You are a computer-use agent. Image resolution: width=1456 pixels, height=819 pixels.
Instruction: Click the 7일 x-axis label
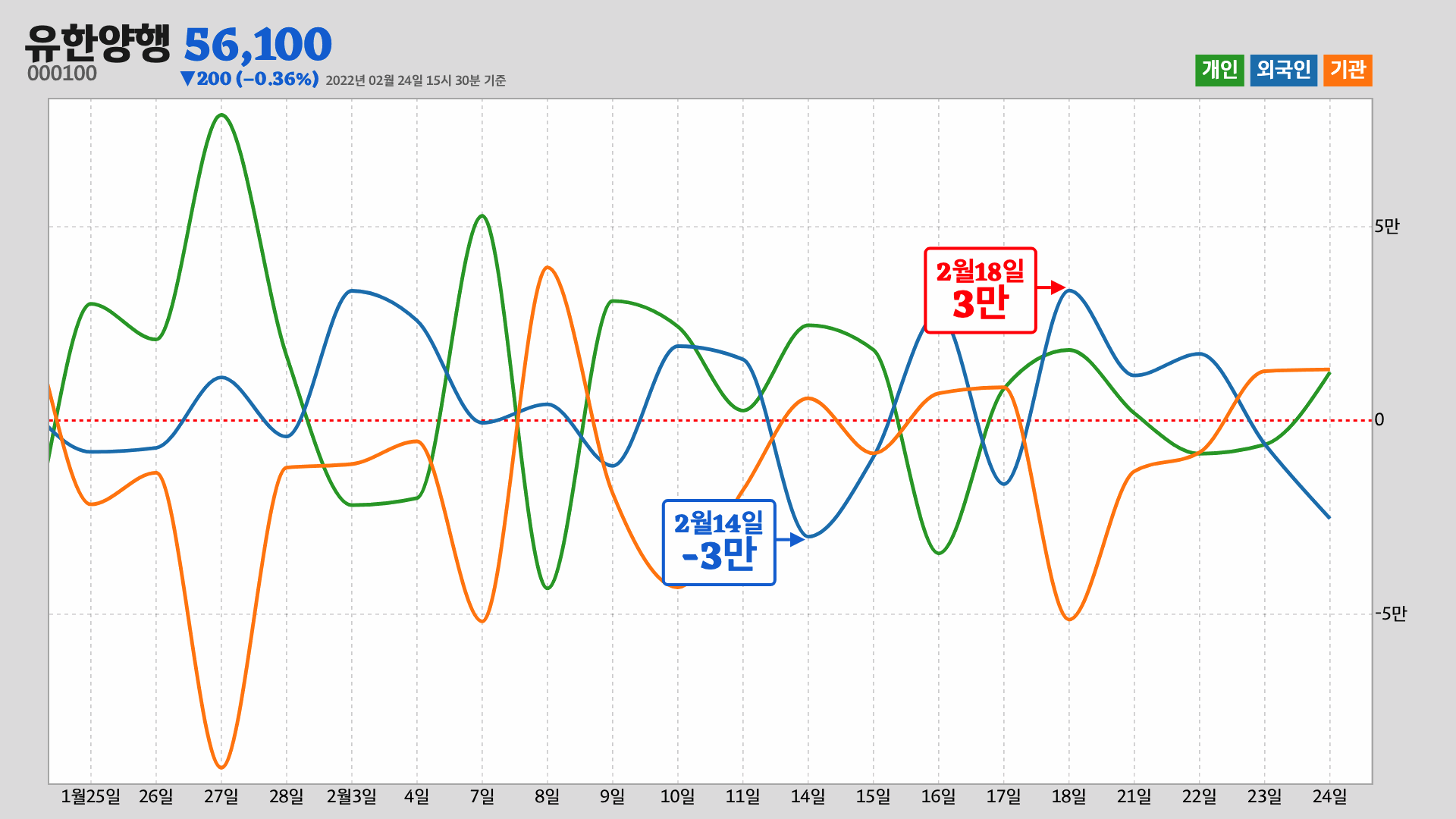[482, 796]
